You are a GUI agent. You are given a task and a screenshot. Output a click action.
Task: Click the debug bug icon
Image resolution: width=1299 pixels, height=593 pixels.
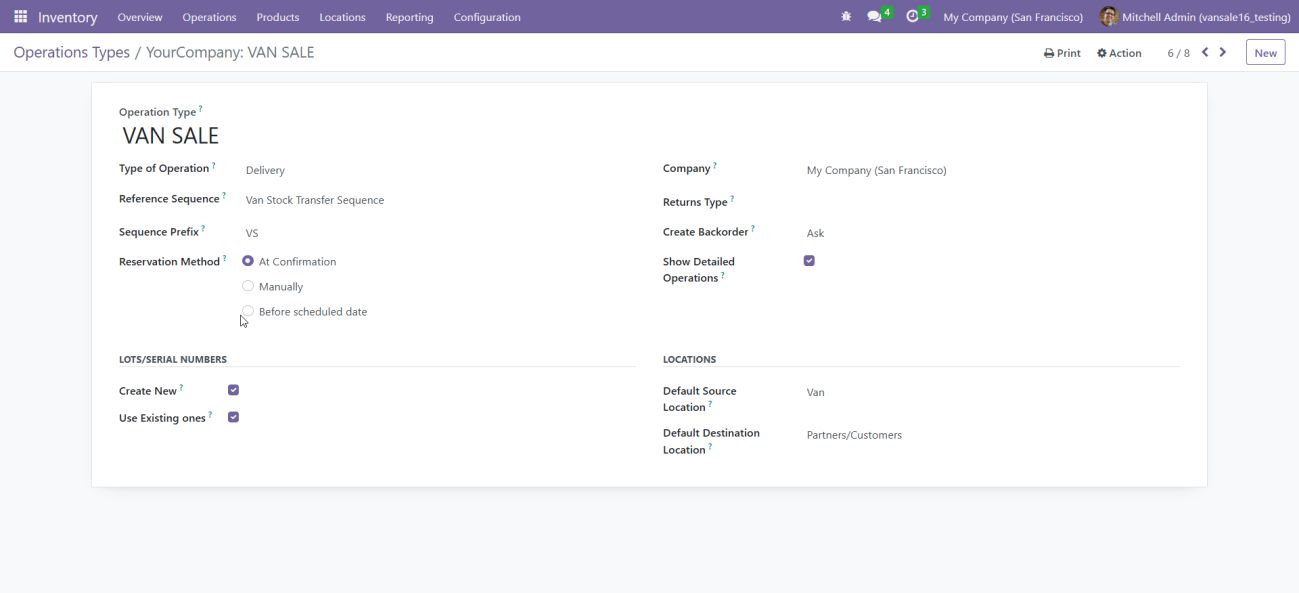846,17
